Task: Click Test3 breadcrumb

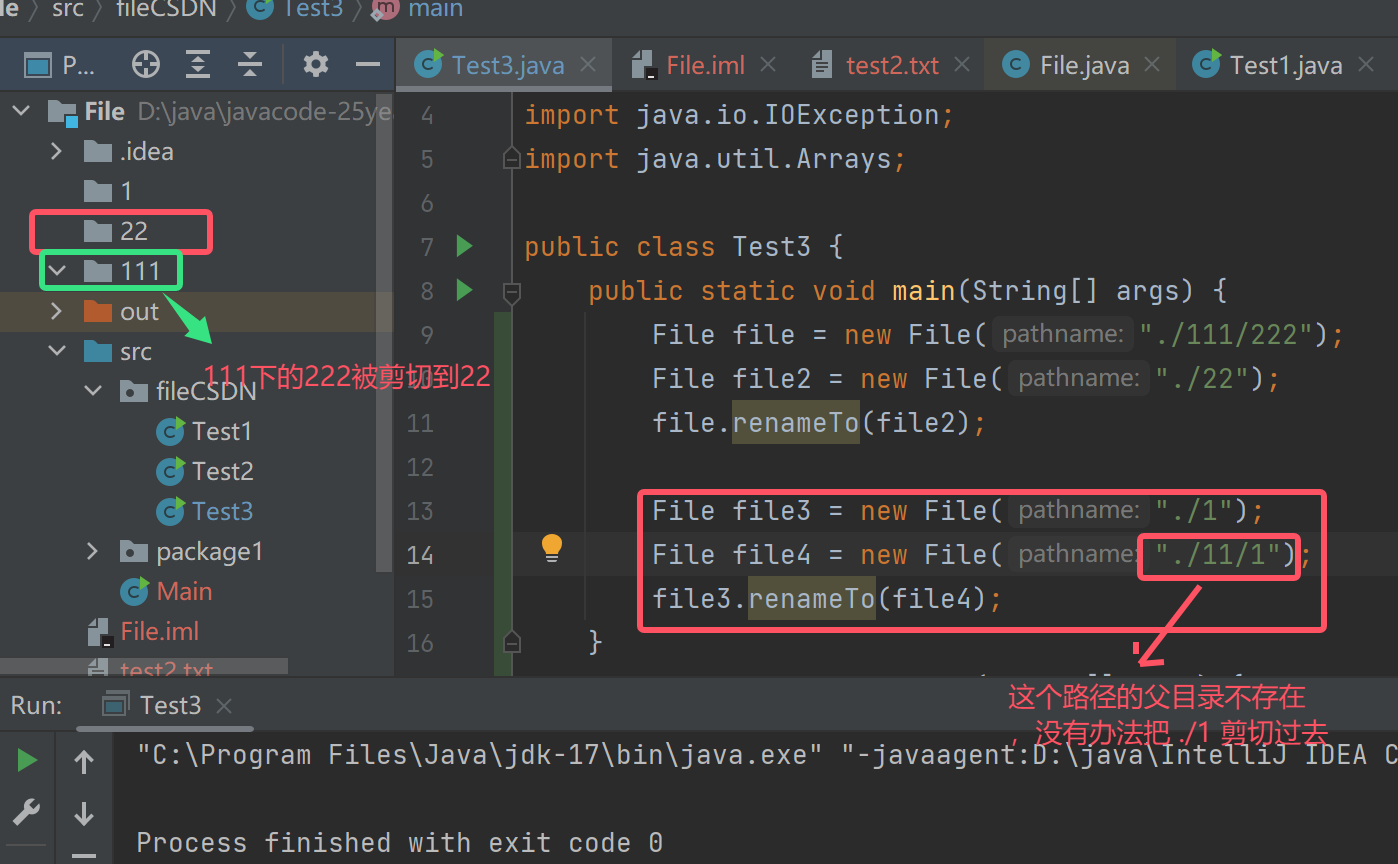Action: pos(295,9)
